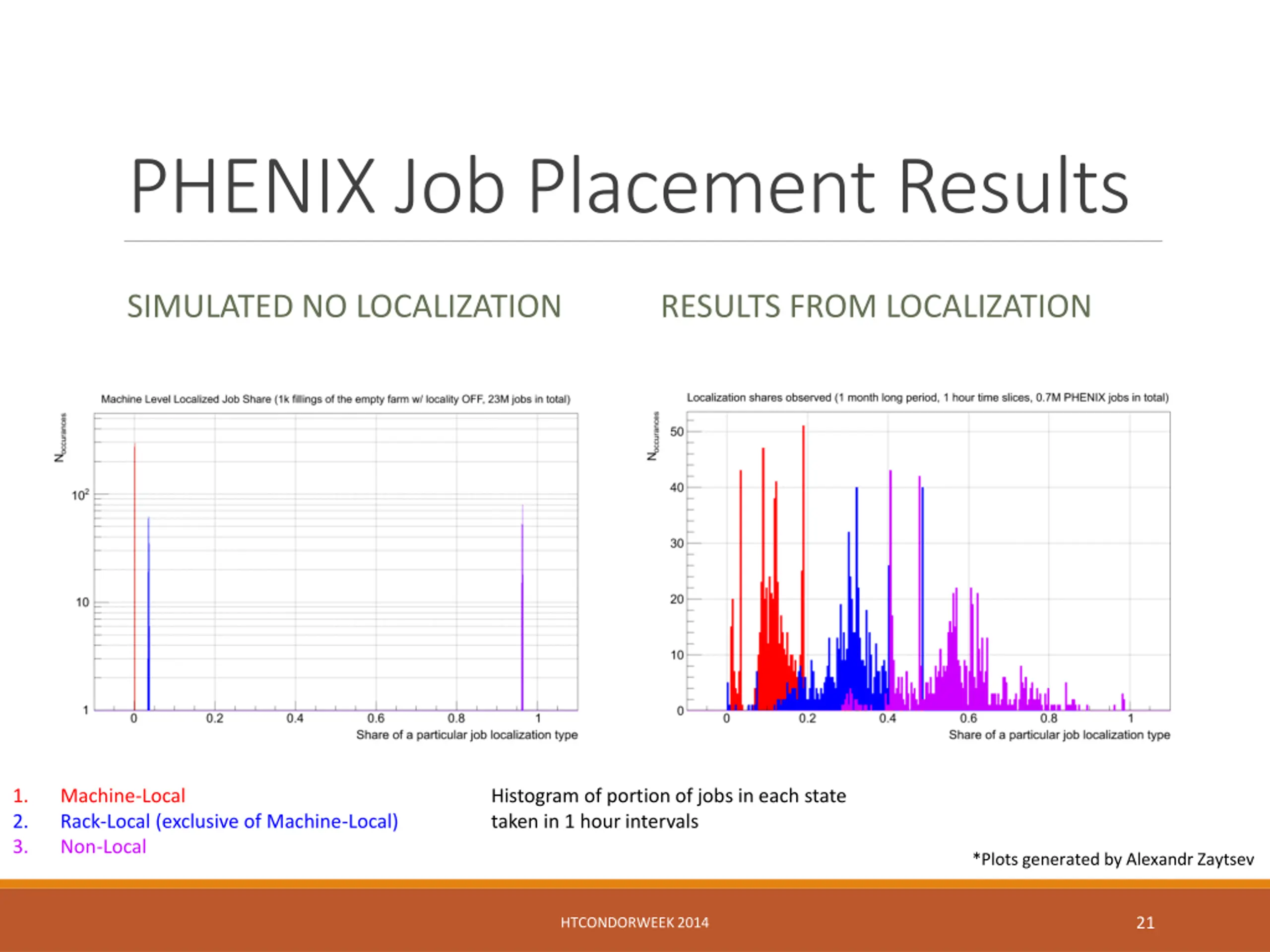Click the legend number '1.' in red
Image resolution: width=1270 pixels, height=952 pixels.
(21, 795)
